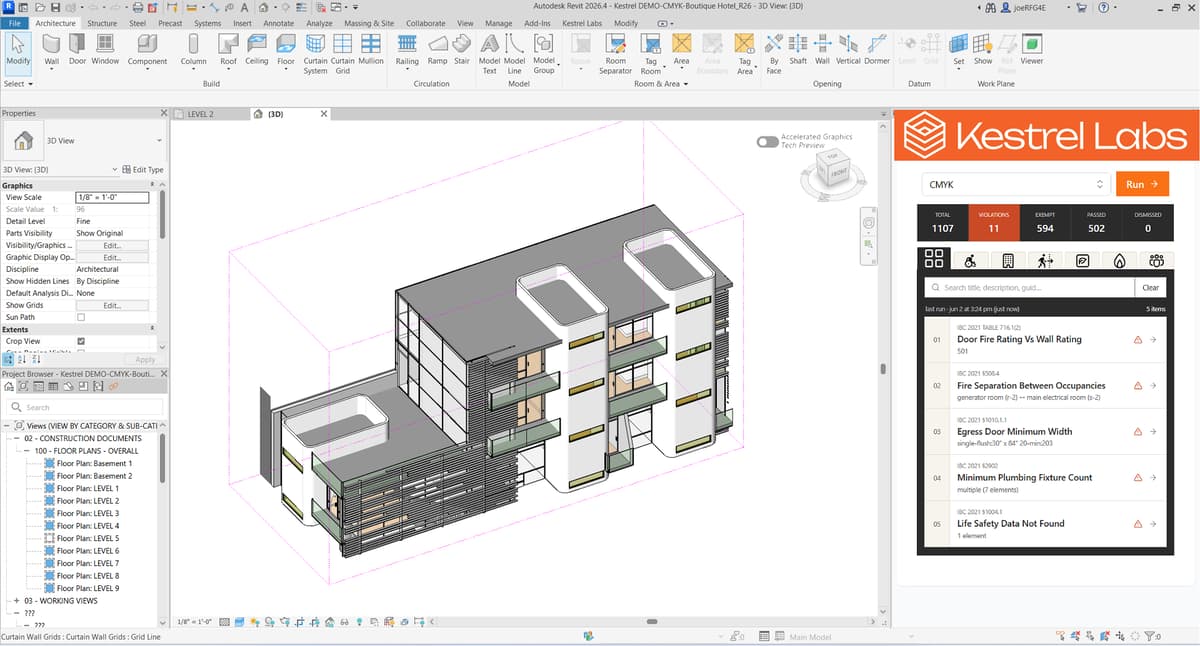This screenshot has width=1200, height=646.
Task: Open the Massing & Site ribbon tab
Action: click(x=369, y=22)
